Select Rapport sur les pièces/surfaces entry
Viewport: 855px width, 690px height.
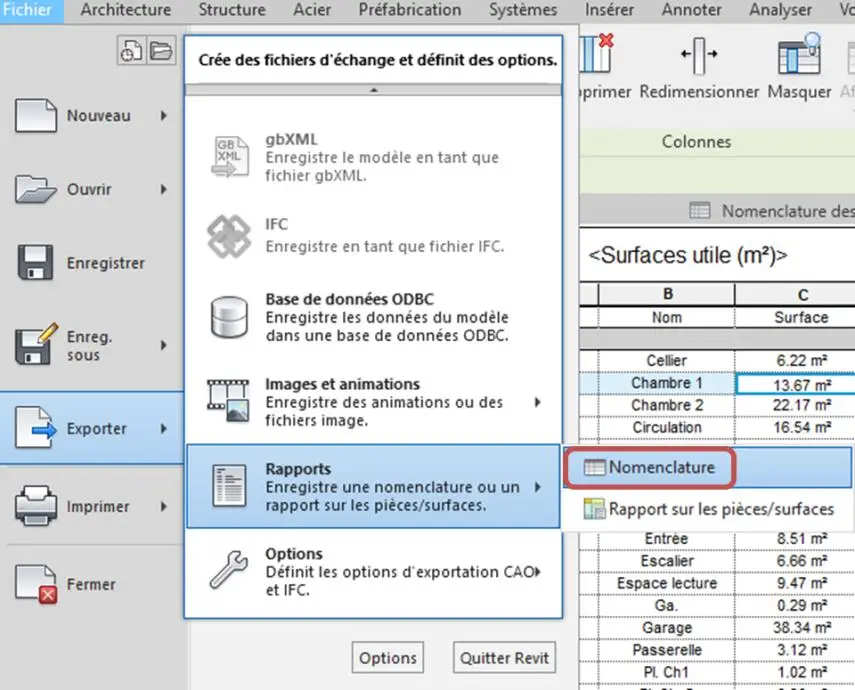click(x=708, y=509)
